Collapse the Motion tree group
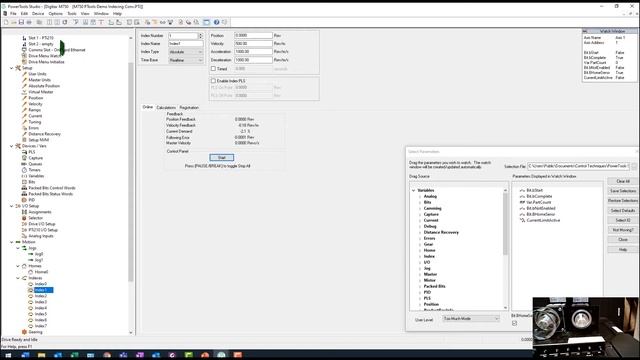Image resolution: width=640 pixels, height=360 pixels. click(11, 242)
